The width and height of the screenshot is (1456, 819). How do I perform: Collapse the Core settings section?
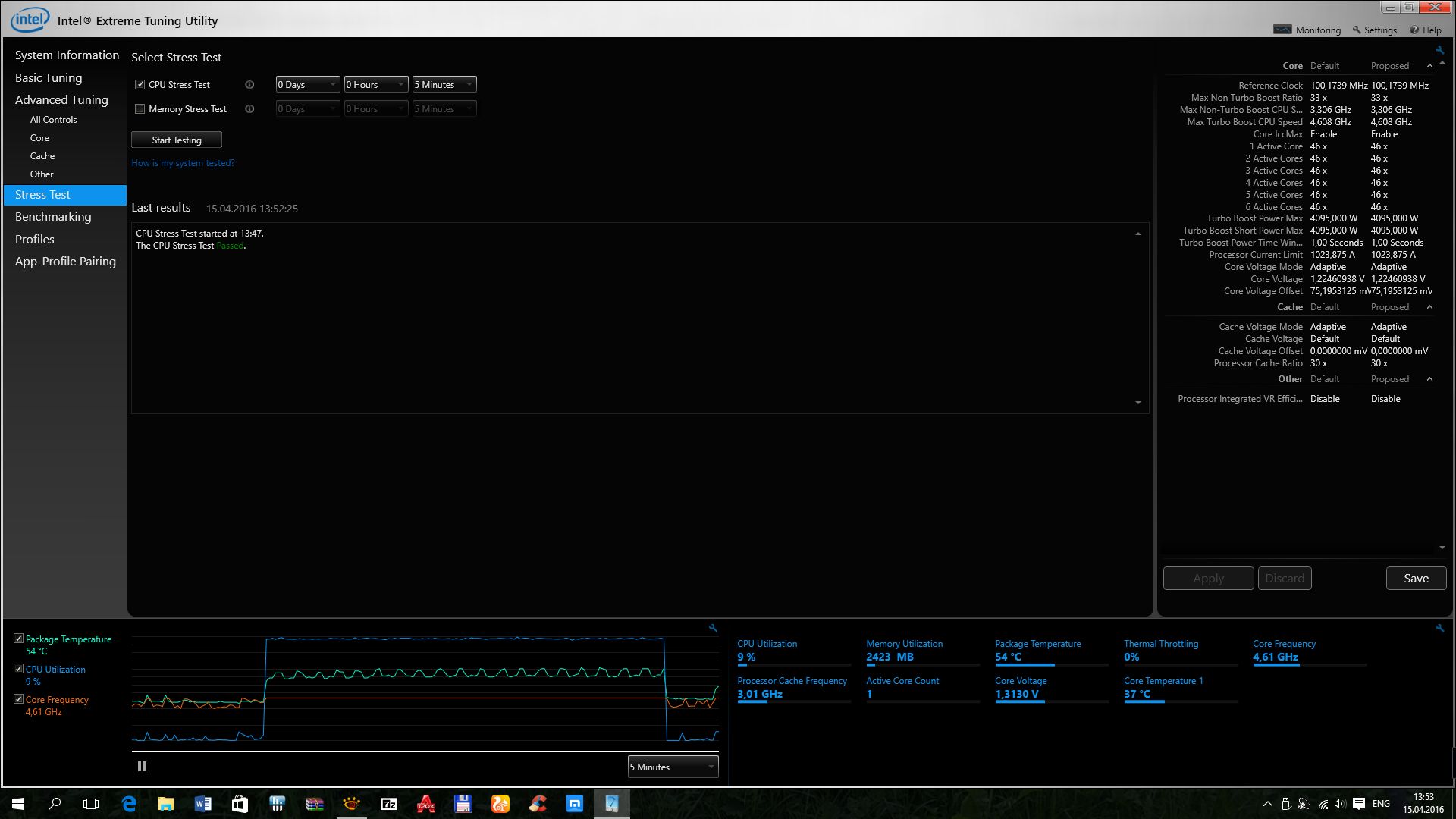1429,66
